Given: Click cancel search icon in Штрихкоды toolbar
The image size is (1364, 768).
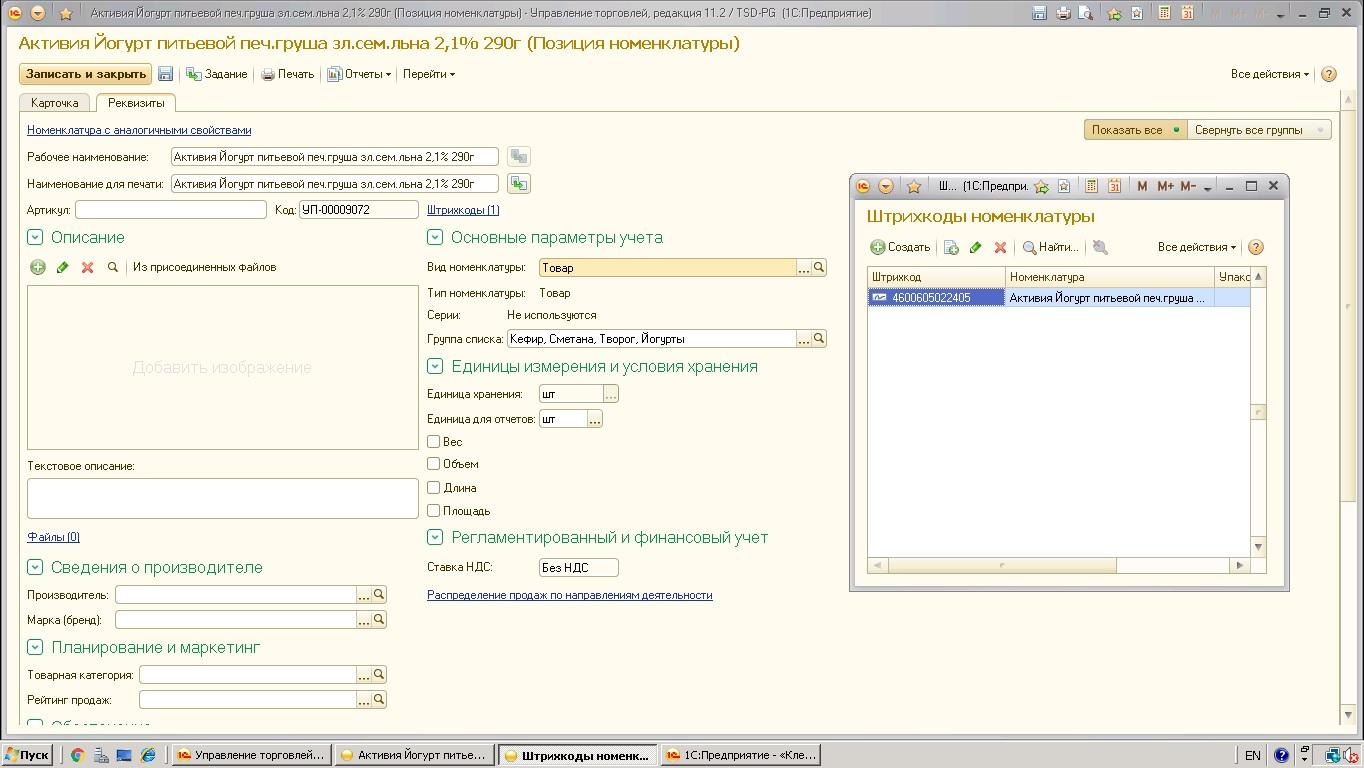Looking at the screenshot, I should click(1100, 247).
